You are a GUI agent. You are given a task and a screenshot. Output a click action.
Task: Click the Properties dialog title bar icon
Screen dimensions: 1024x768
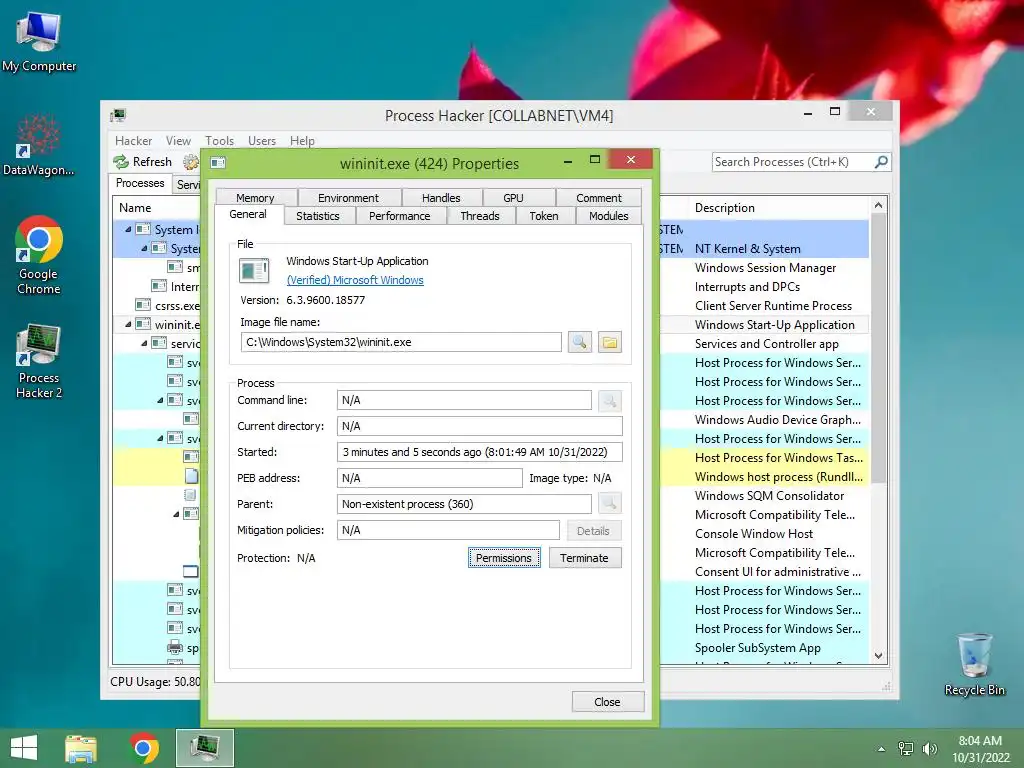(218, 163)
